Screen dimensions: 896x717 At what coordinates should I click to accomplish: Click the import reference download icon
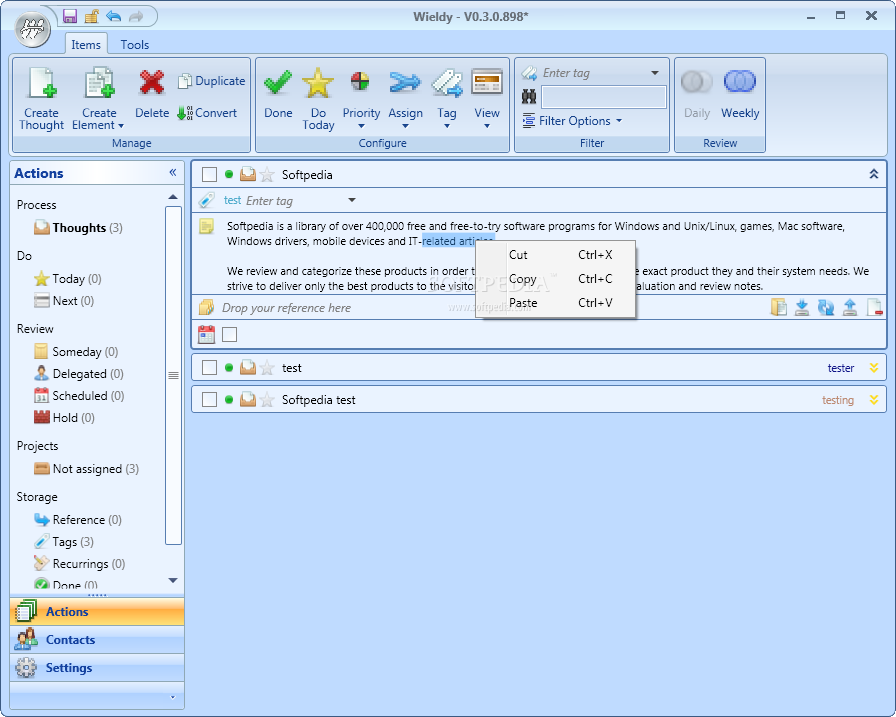pyautogui.click(x=802, y=307)
